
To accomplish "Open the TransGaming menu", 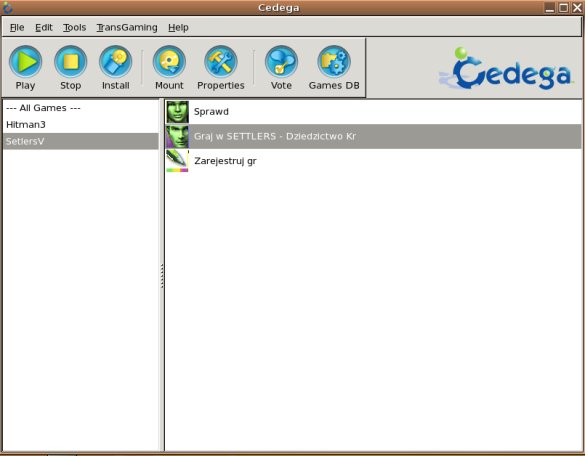I will pos(127,27).
